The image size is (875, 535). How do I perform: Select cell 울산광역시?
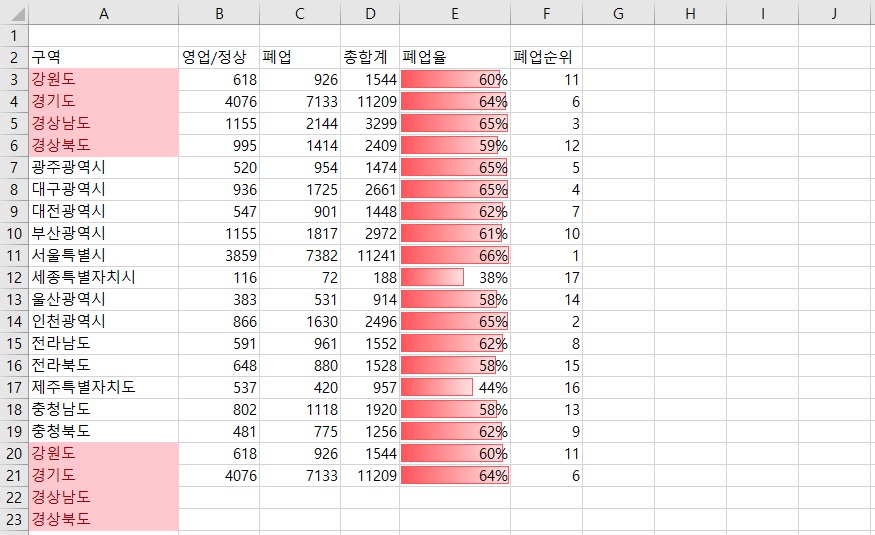click(103, 300)
